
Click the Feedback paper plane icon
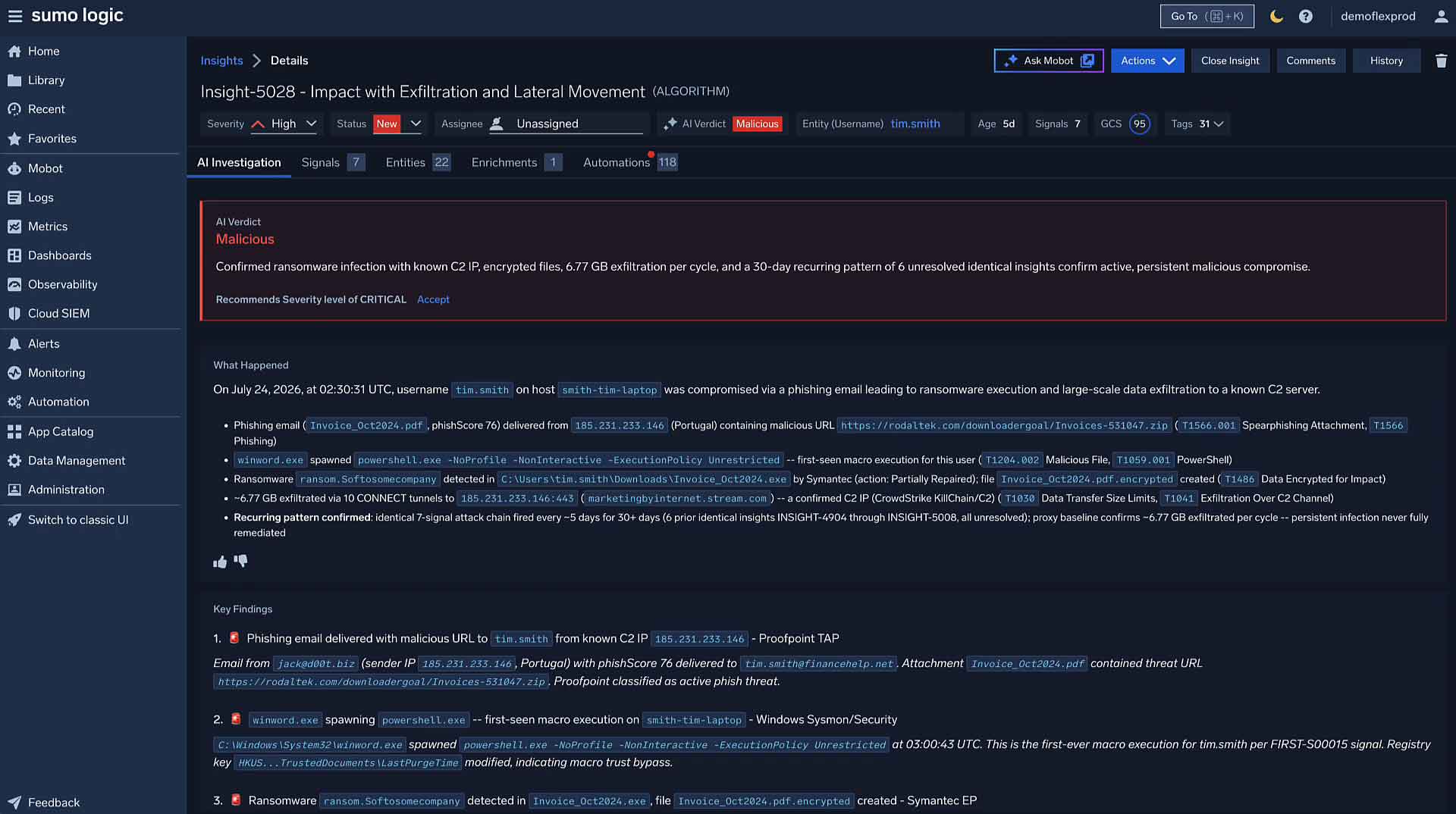coord(14,803)
